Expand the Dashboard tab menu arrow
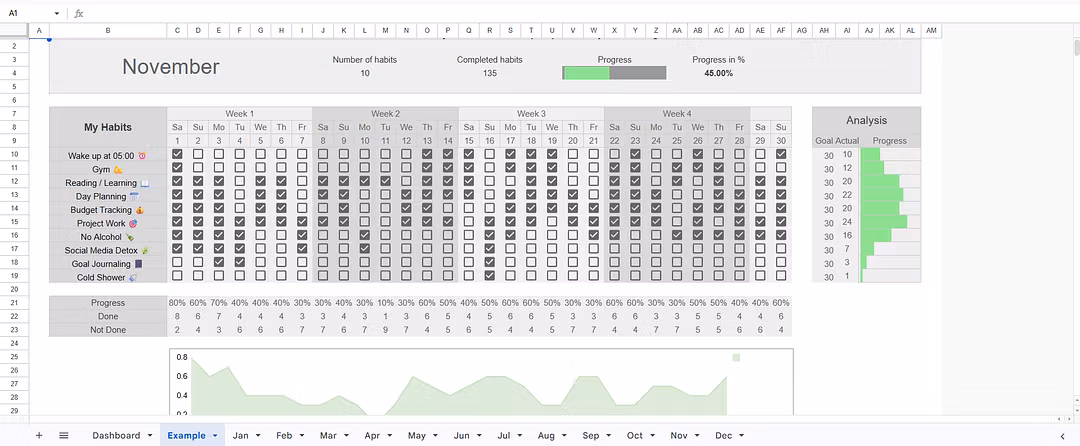 149,436
